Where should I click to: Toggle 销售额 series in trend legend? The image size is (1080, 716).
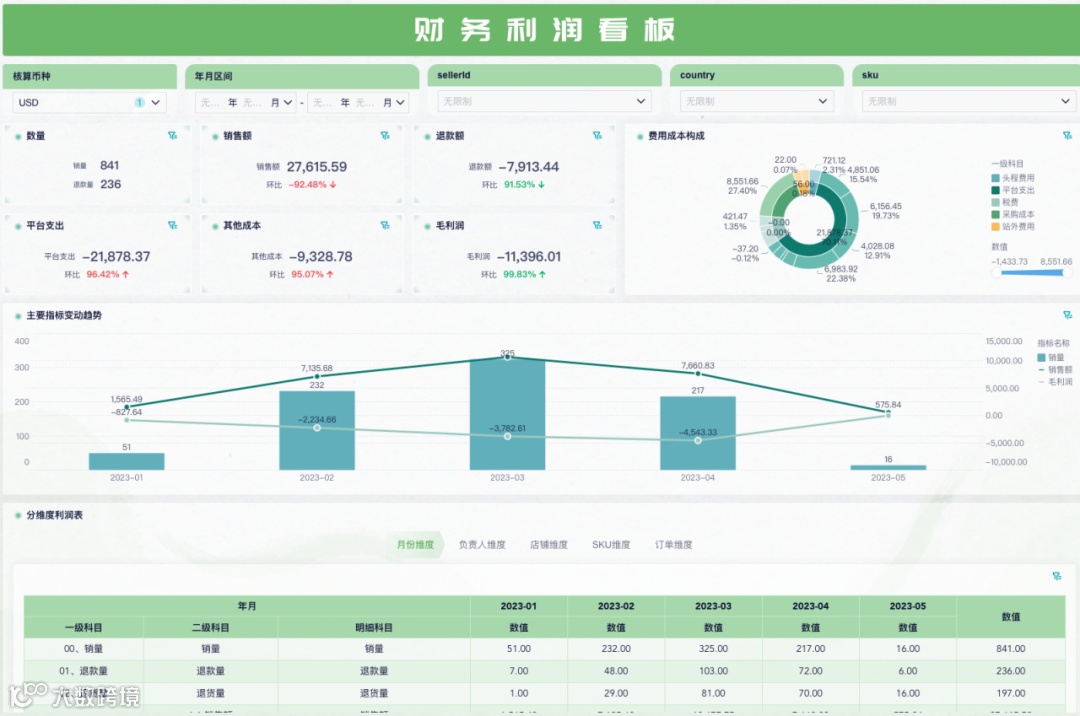[x=1055, y=370]
